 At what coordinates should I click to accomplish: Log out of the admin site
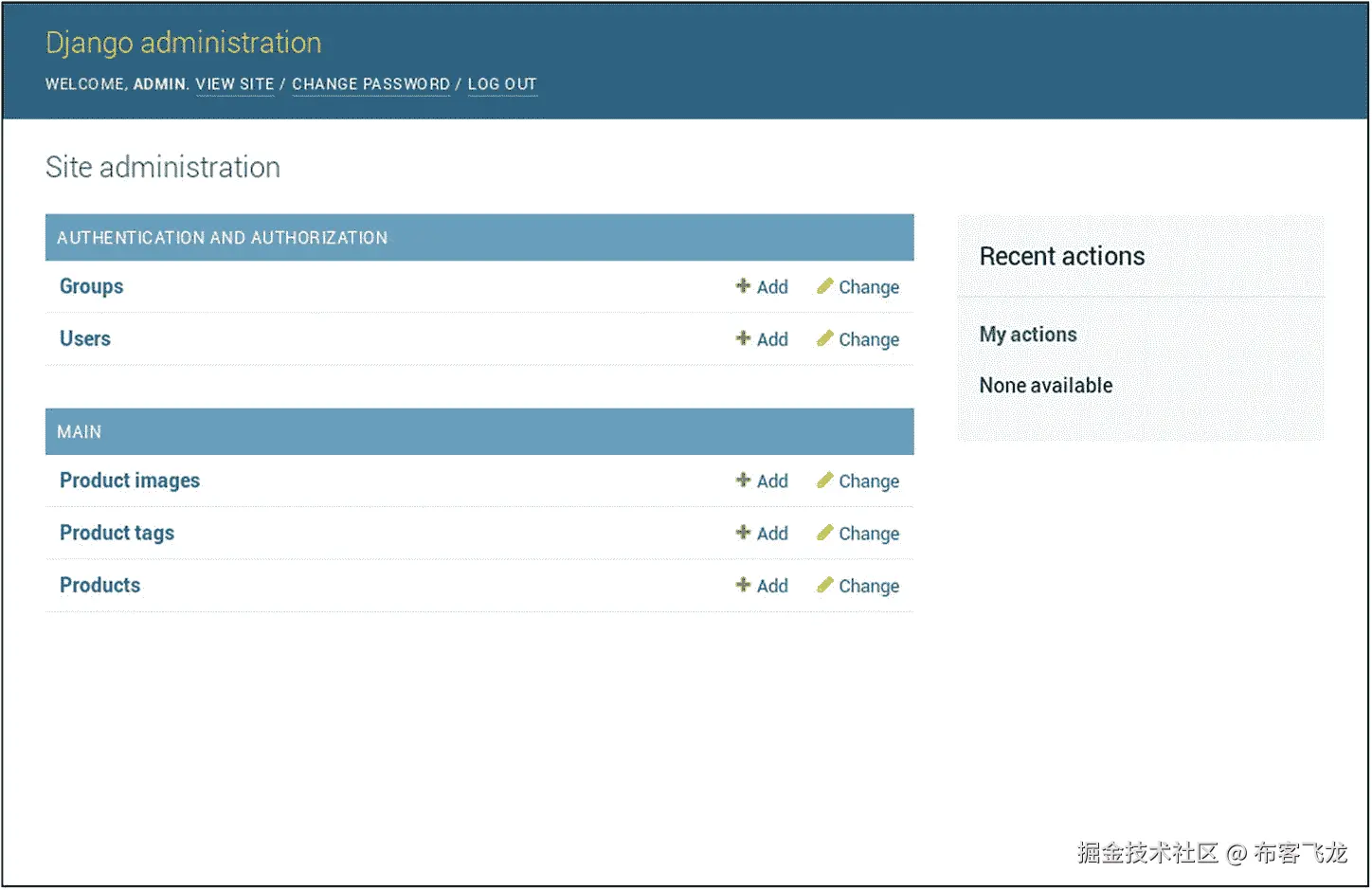pyautogui.click(x=502, y=84)
